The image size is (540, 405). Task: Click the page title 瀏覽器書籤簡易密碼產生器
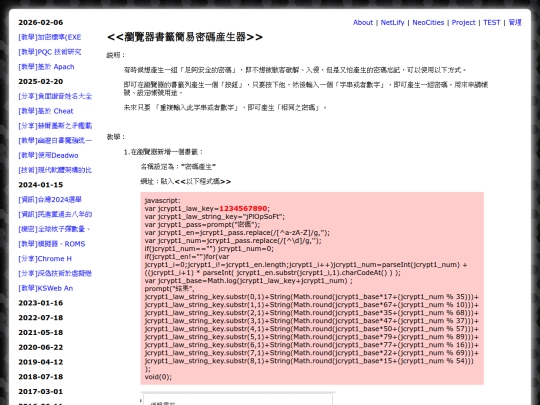[x=185, y=37]
